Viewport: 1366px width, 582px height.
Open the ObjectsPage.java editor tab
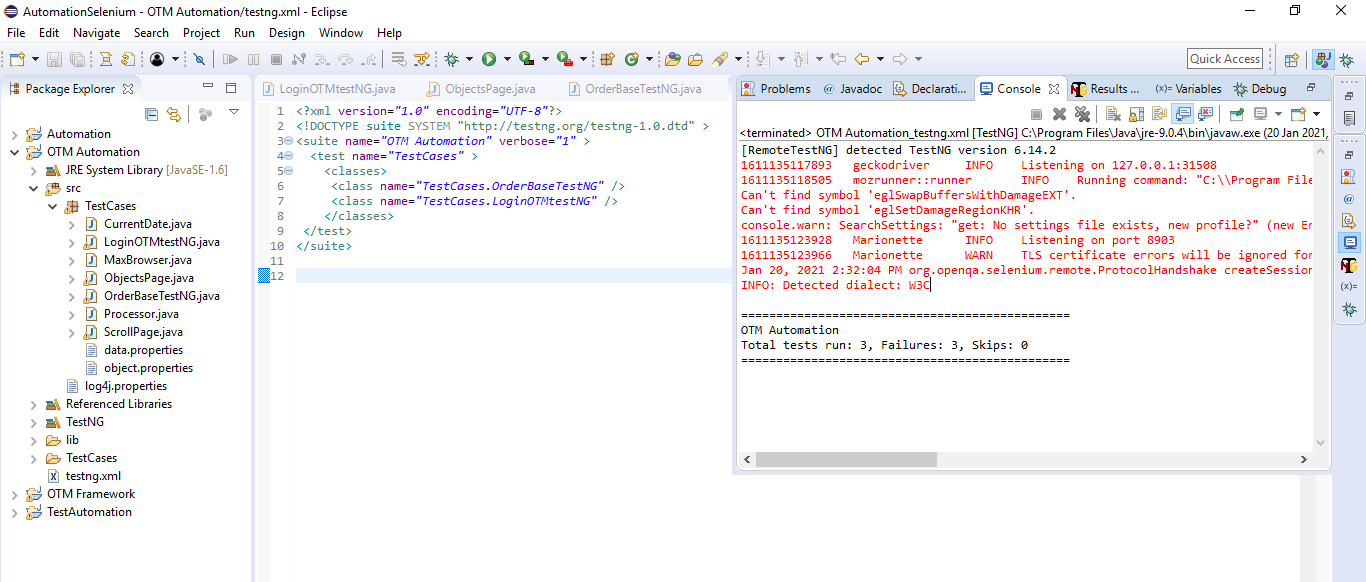click(x=480, y=89)
